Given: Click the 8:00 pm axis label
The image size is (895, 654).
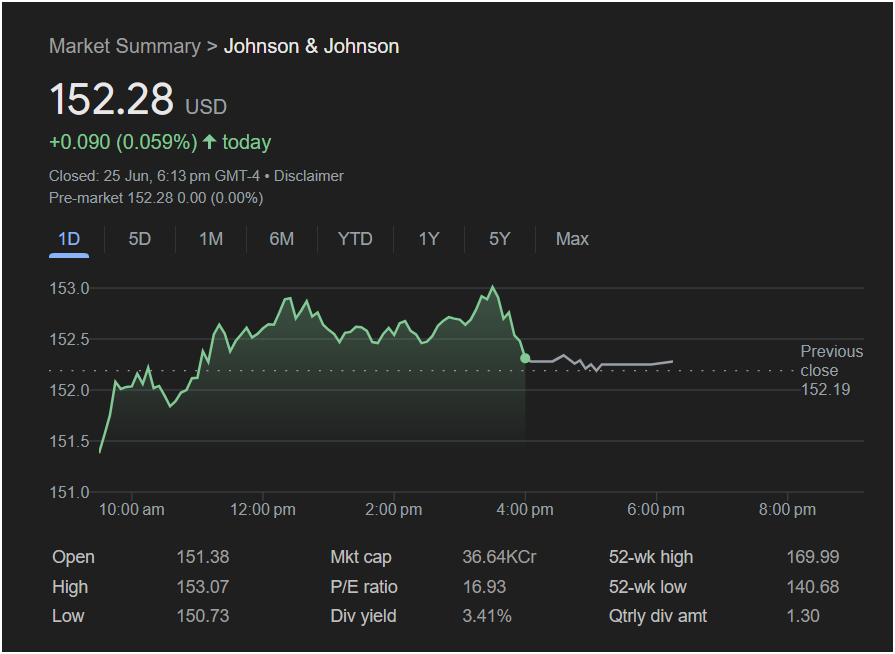Looking at the screenshot, I should point(787,510).
